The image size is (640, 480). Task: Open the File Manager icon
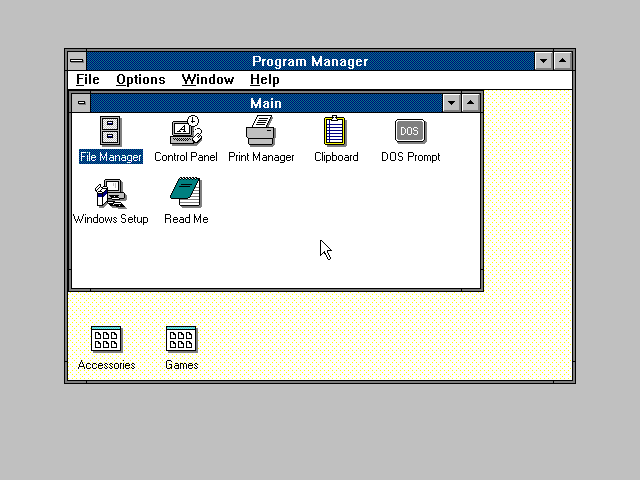pyautogui.click(x=110, y=131)
